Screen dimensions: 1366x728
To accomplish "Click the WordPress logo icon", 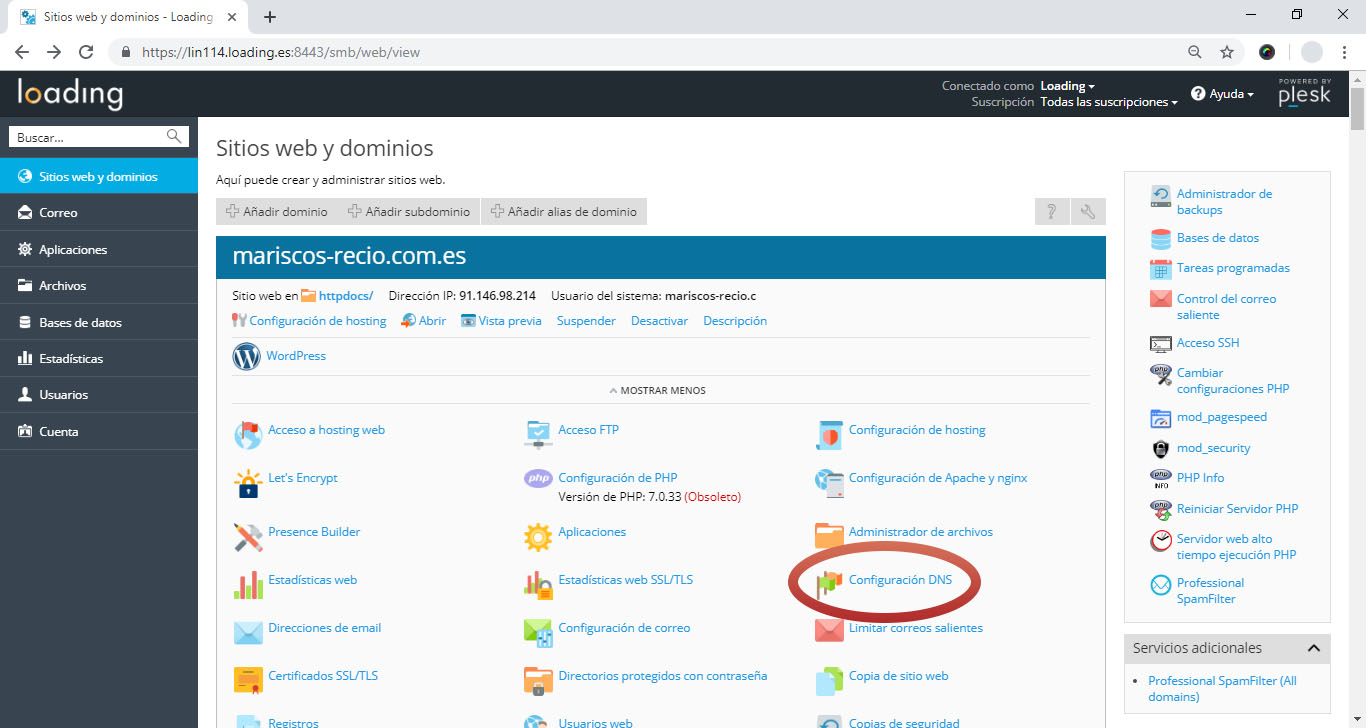I will pos(246,356).
